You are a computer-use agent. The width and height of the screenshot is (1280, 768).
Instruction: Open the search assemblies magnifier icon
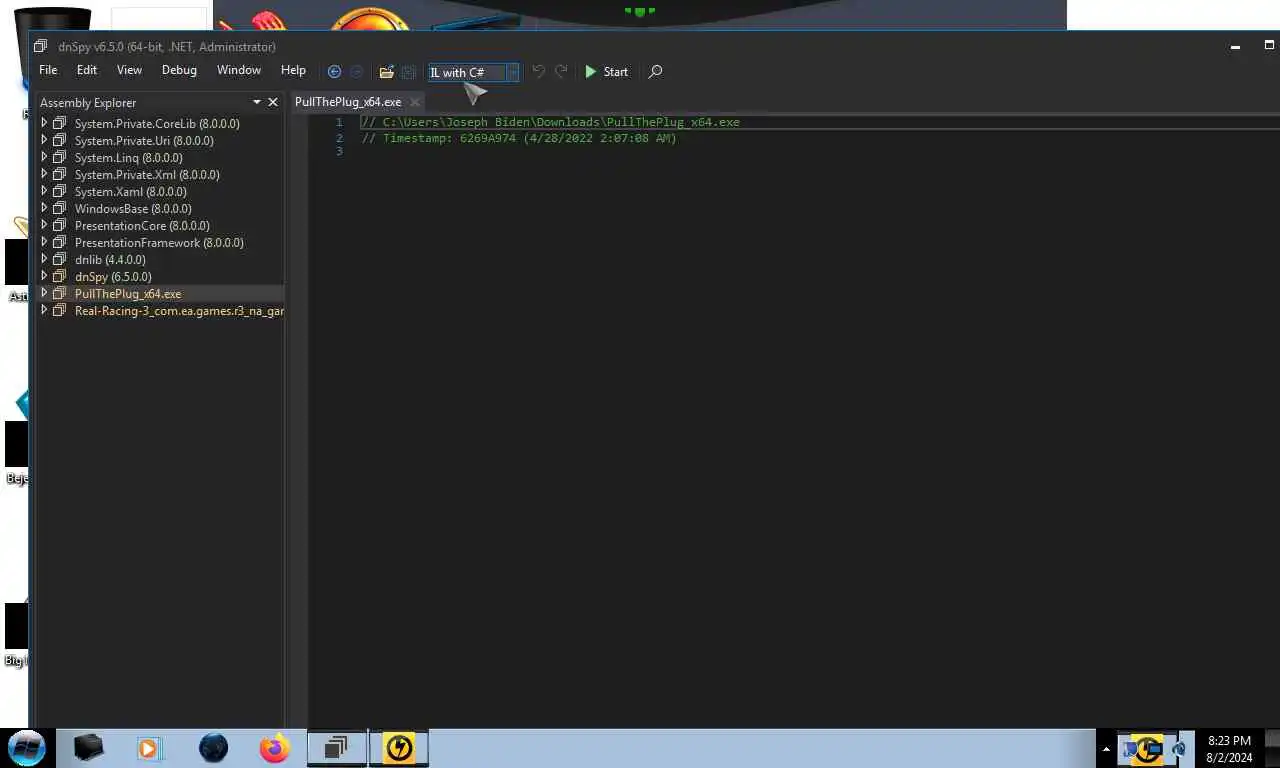pos(655,72)
